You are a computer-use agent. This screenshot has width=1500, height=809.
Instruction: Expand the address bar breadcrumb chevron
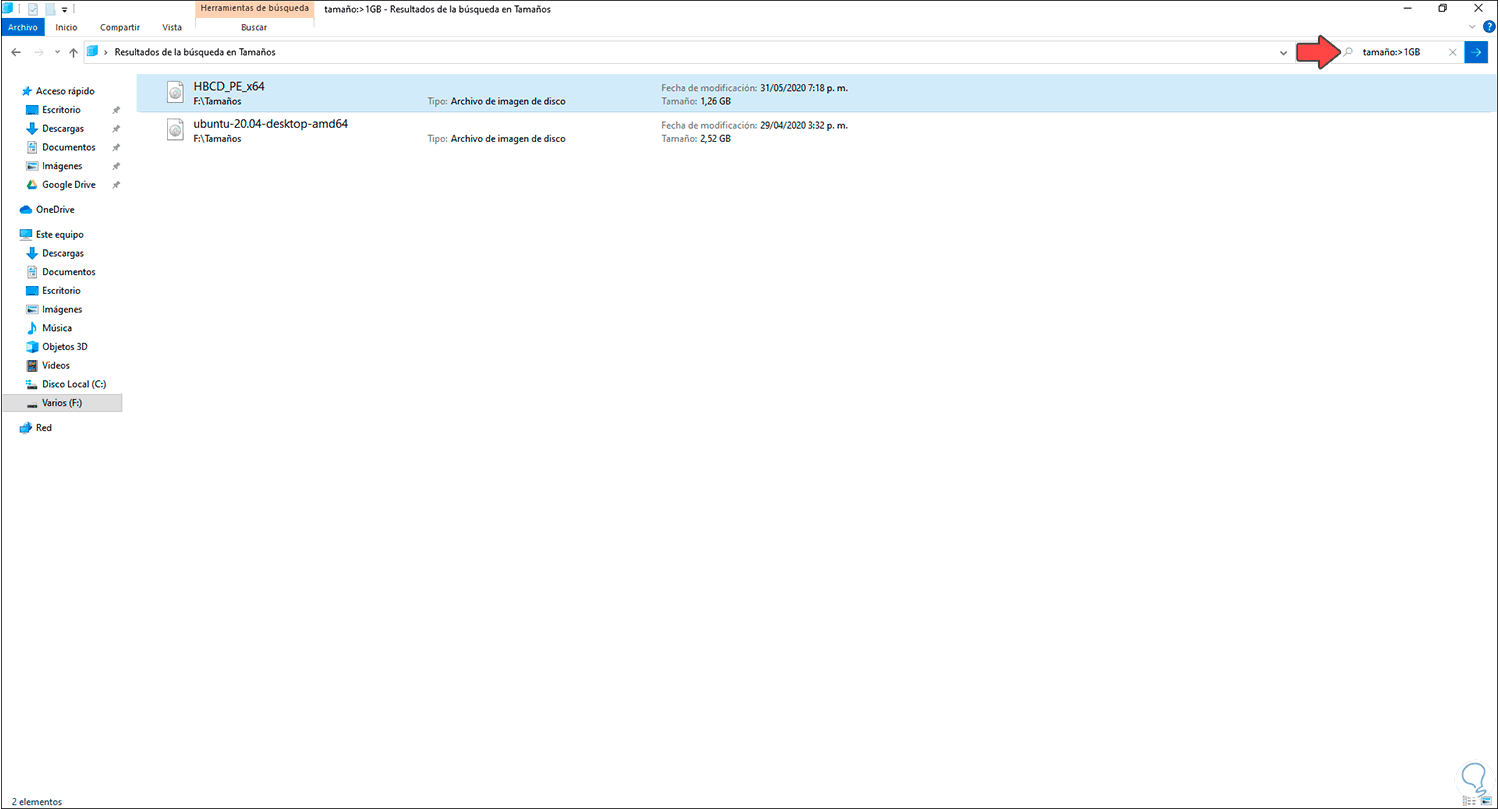106,52
